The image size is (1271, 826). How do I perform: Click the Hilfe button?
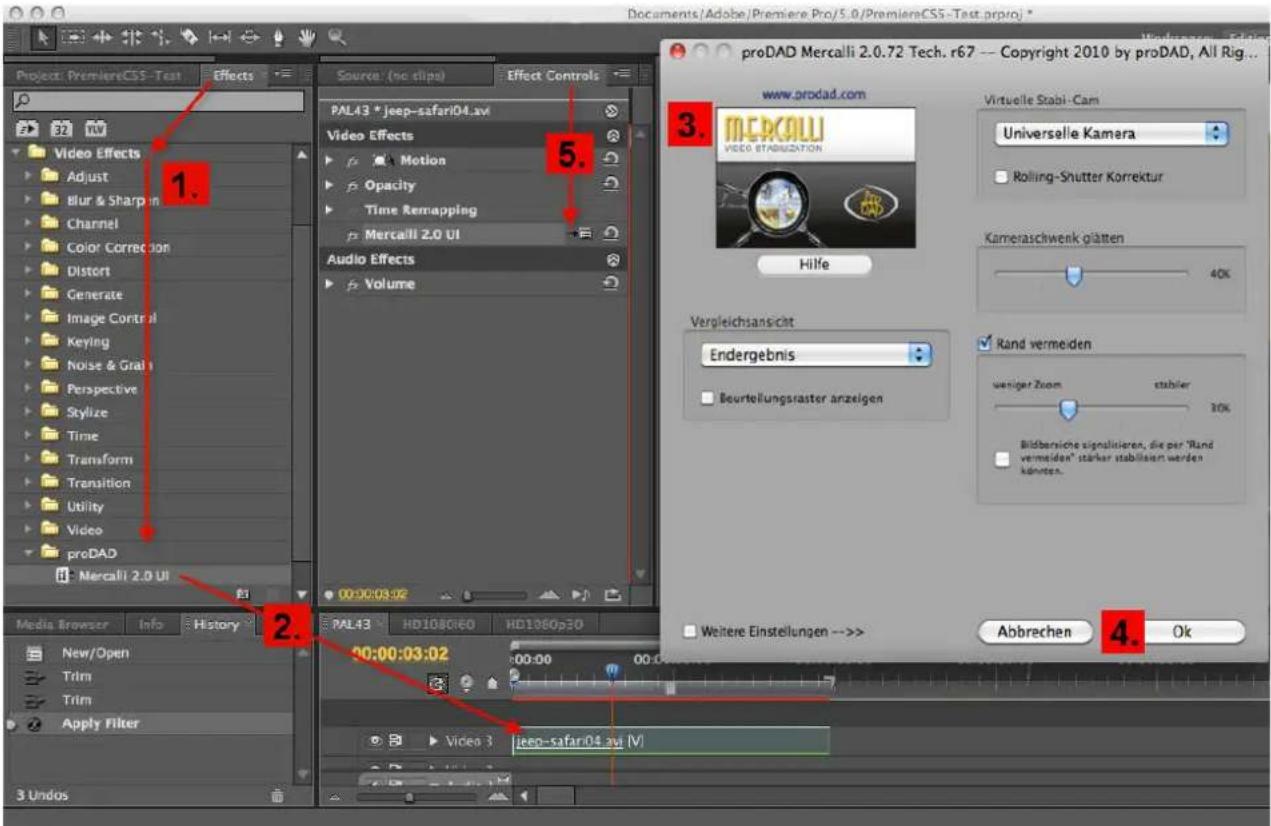tap(814, 265)
